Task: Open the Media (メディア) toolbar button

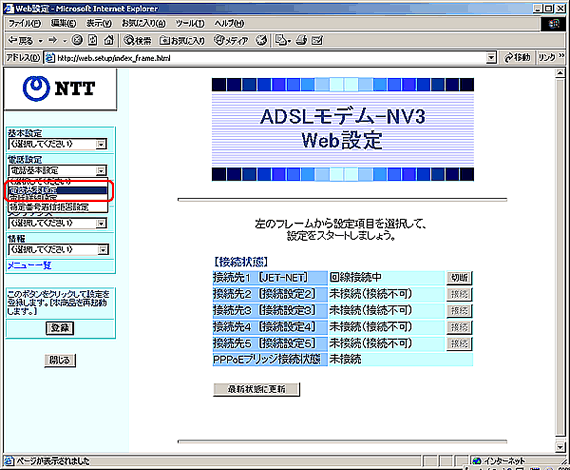Action: [231, 40]
